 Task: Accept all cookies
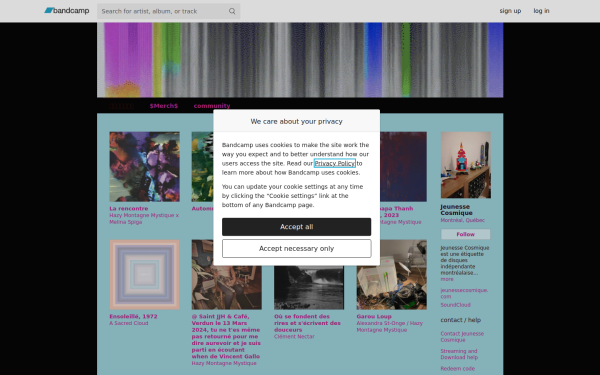pyautogui.click(x=296, y=227)
